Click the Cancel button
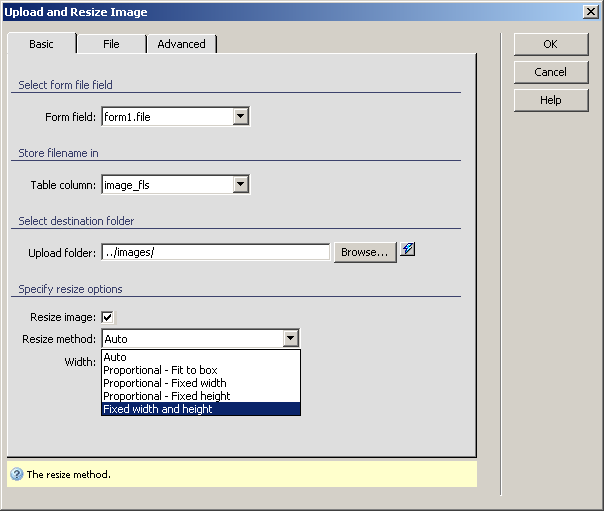 (x=550, y=72)
